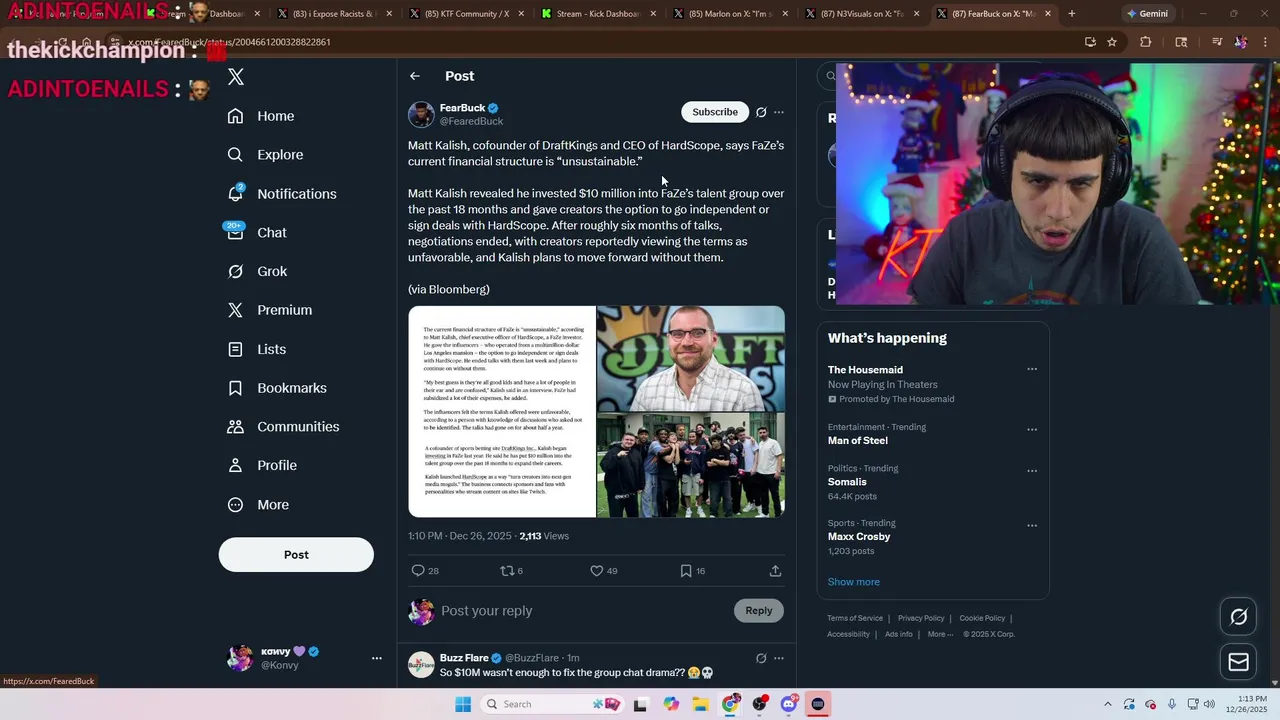Image resolution: width=1280 pixels, height=720 pixels.
Task: Switch to 'N3Visuals on X' tab
Action: tap(862, 14)
